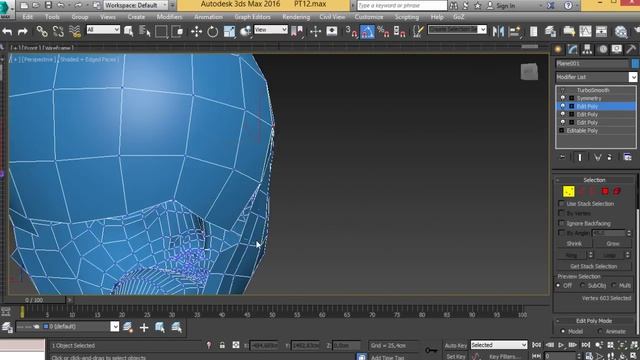Click the Pin Stack icon below modifier stack
This screenshot has width=640, height=360.
tap(562, 157)
